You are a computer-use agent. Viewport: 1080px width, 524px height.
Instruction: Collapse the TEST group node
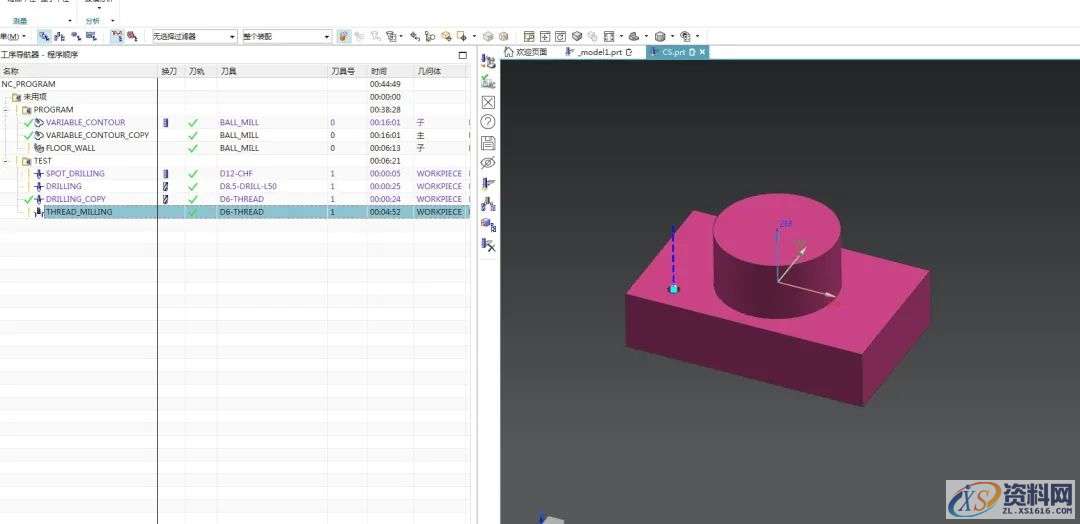[x=6, y=161]
